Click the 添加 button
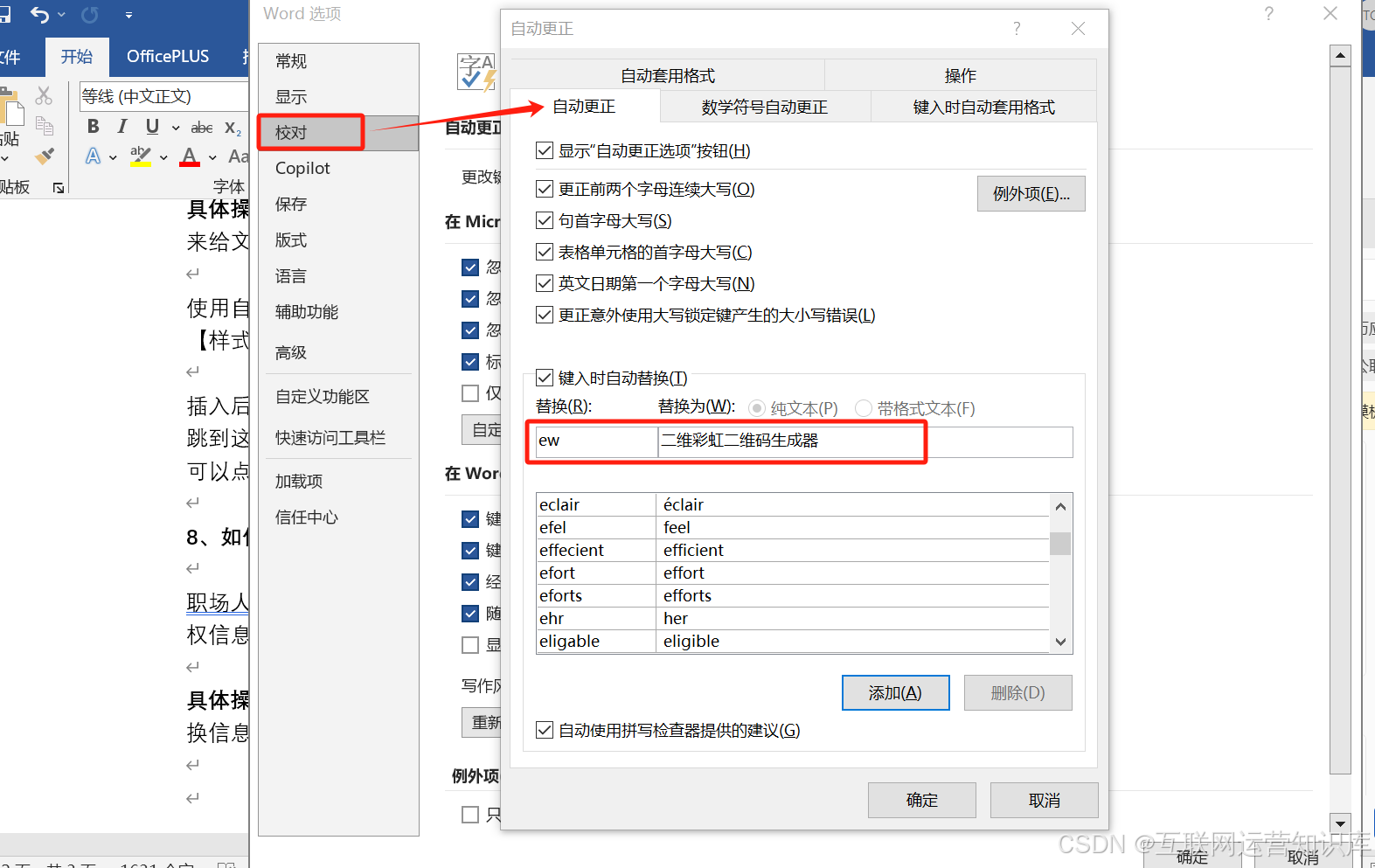The width and height of the screenshot is (1375, 868). coord(895,692)
